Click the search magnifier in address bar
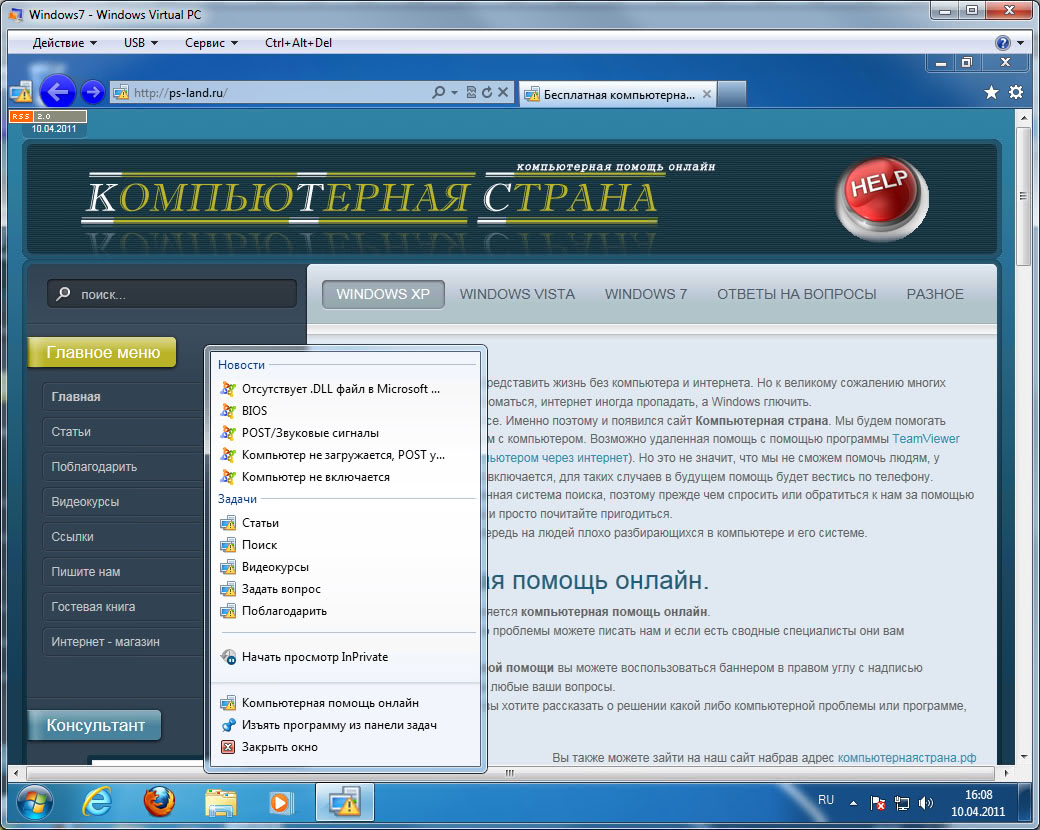This screenshot has width=1040, height=830. click(438, 92)
